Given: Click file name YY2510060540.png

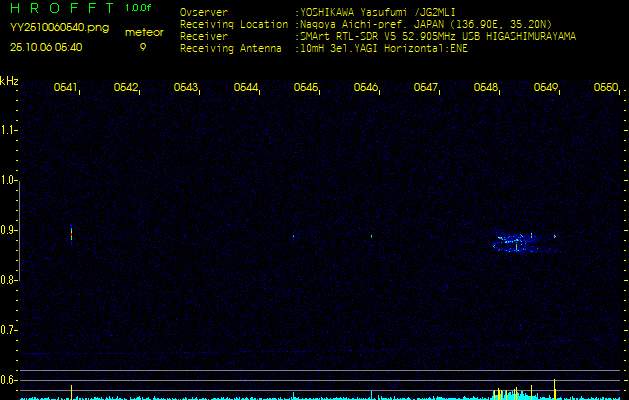Looking at the screenshot, I should pyautogui.click(x=59, y=28).
